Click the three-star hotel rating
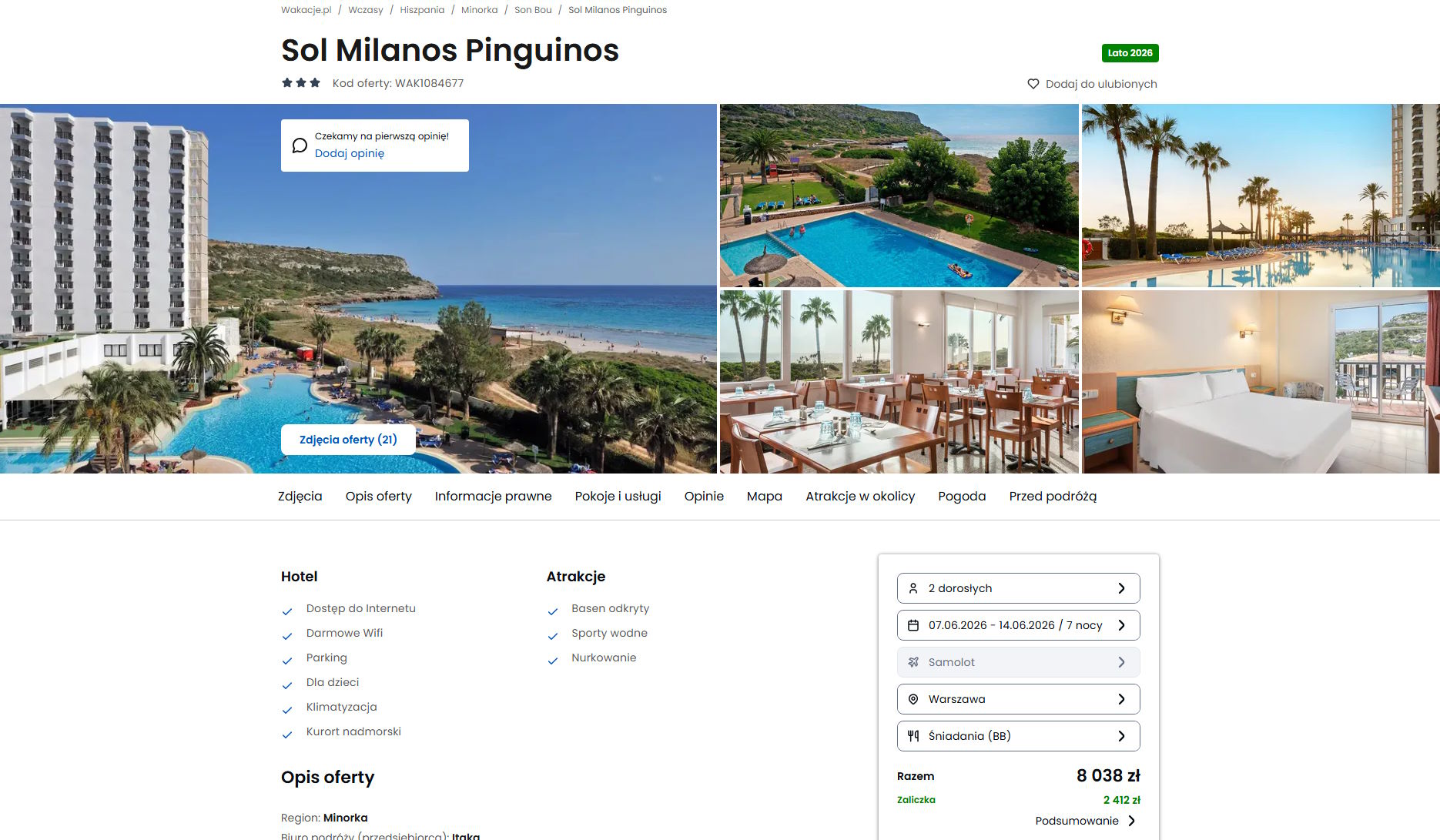 (301, 82)
